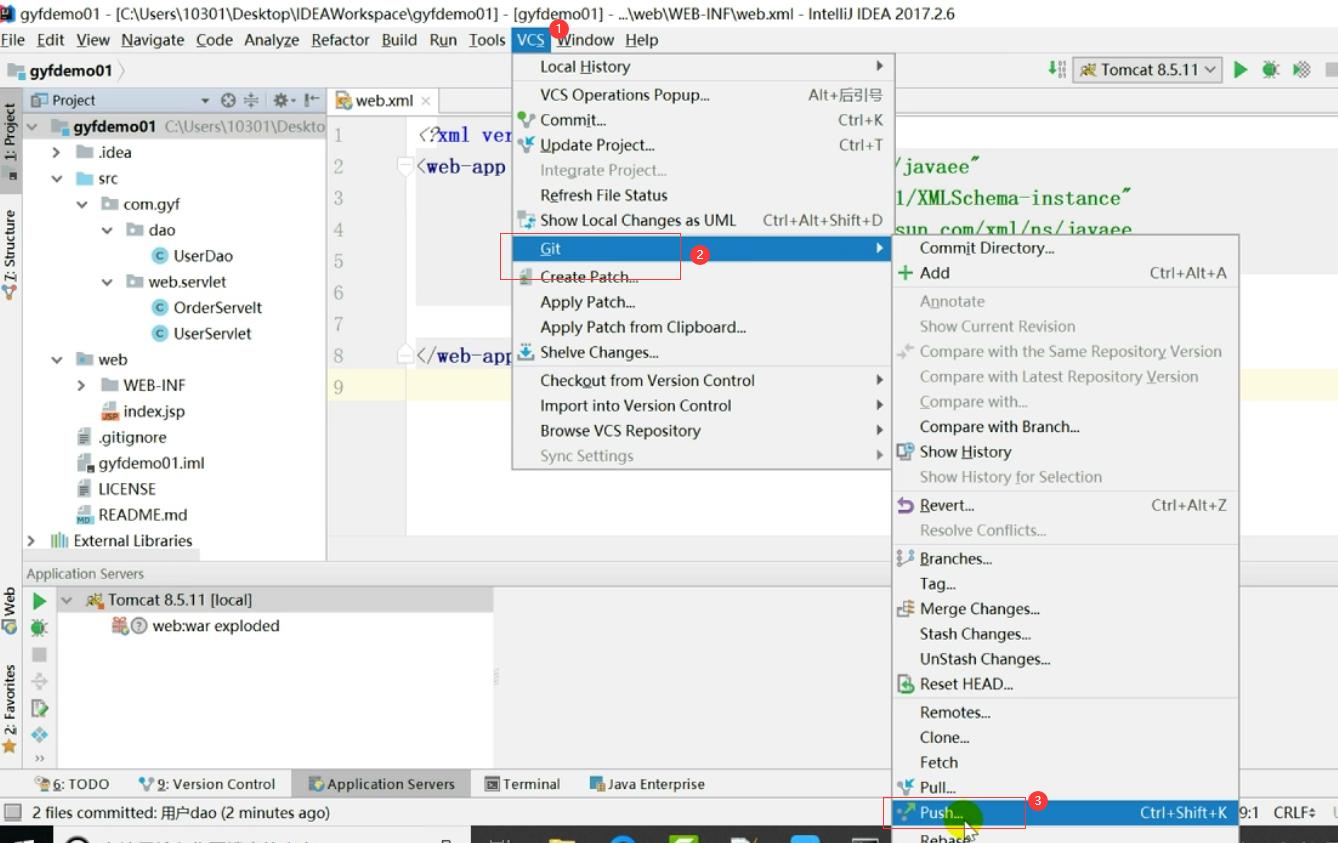This screenshot has width=1338, height=843.
Task: Click the Make Project build icon
Action: (x=1056, y=69)
